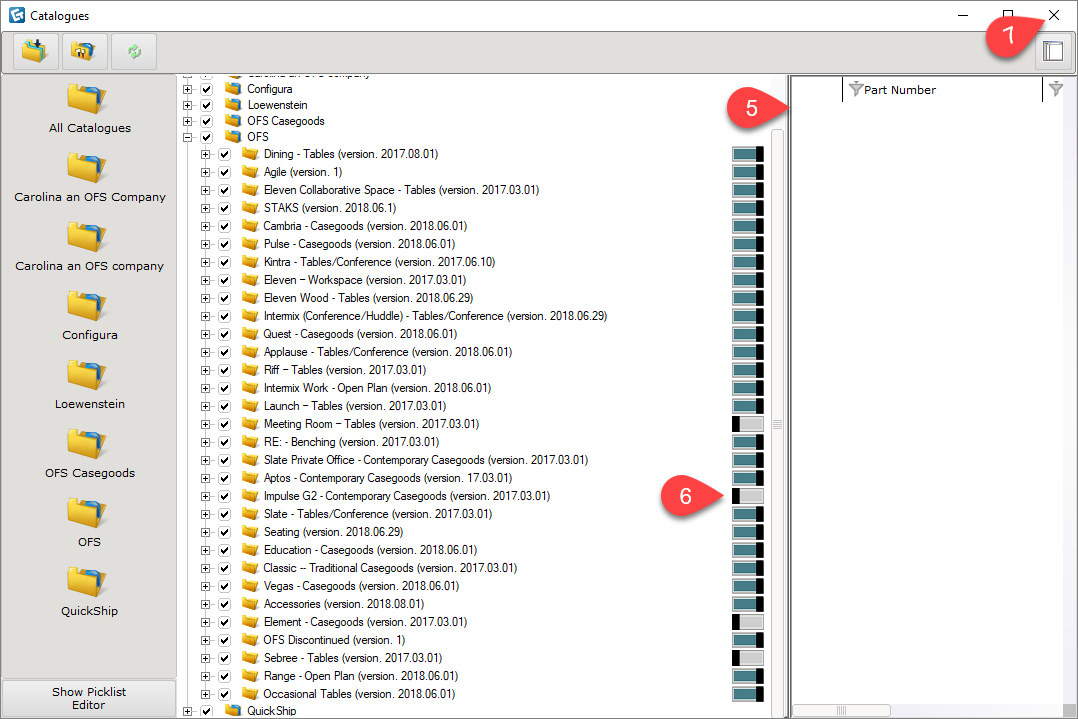Viewport: 1078px width, 719px height.
Task: Select Occasional Tables tree item
Action: tap(360, 694)
